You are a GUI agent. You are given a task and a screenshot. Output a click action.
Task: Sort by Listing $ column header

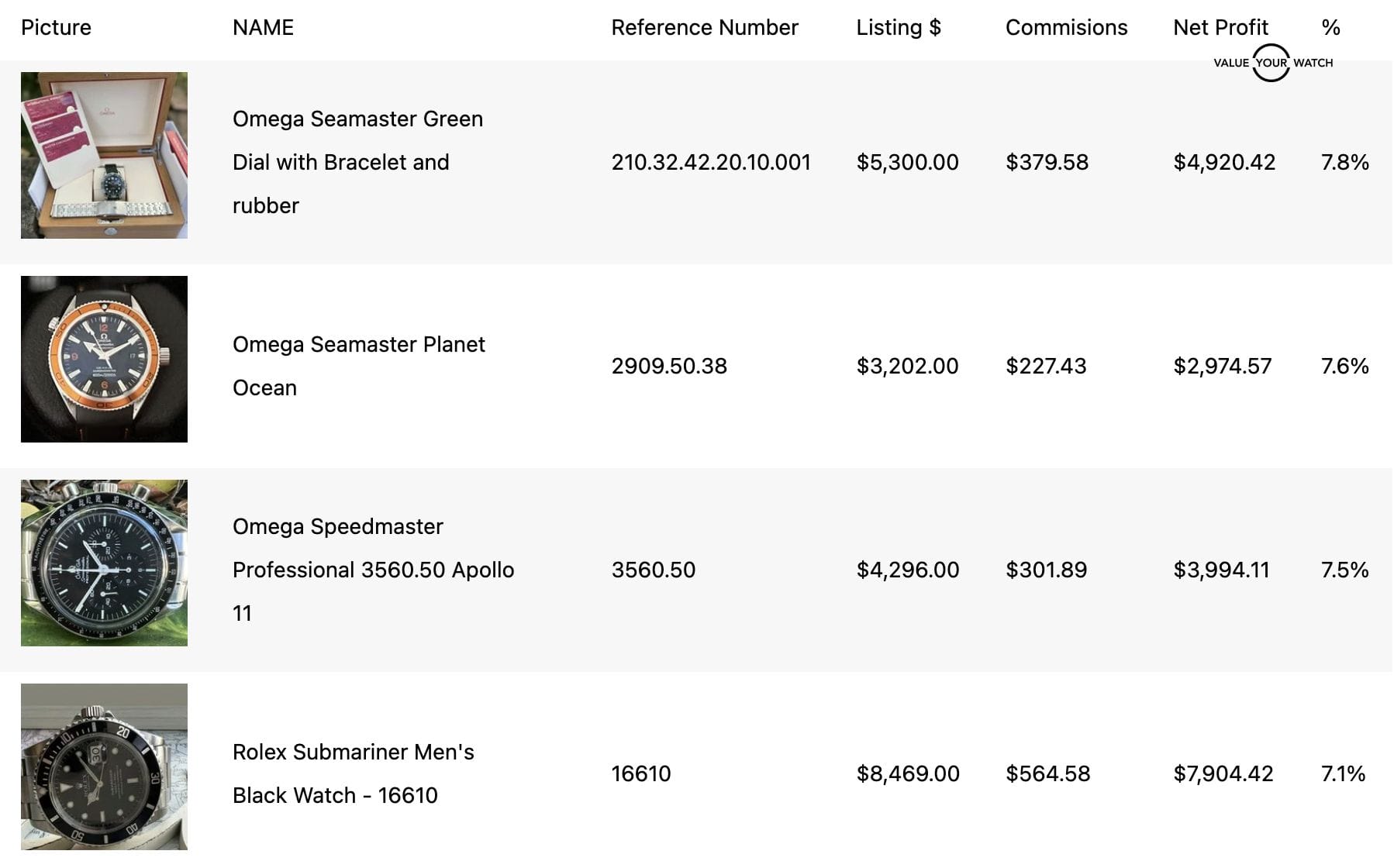pos(898,28)
